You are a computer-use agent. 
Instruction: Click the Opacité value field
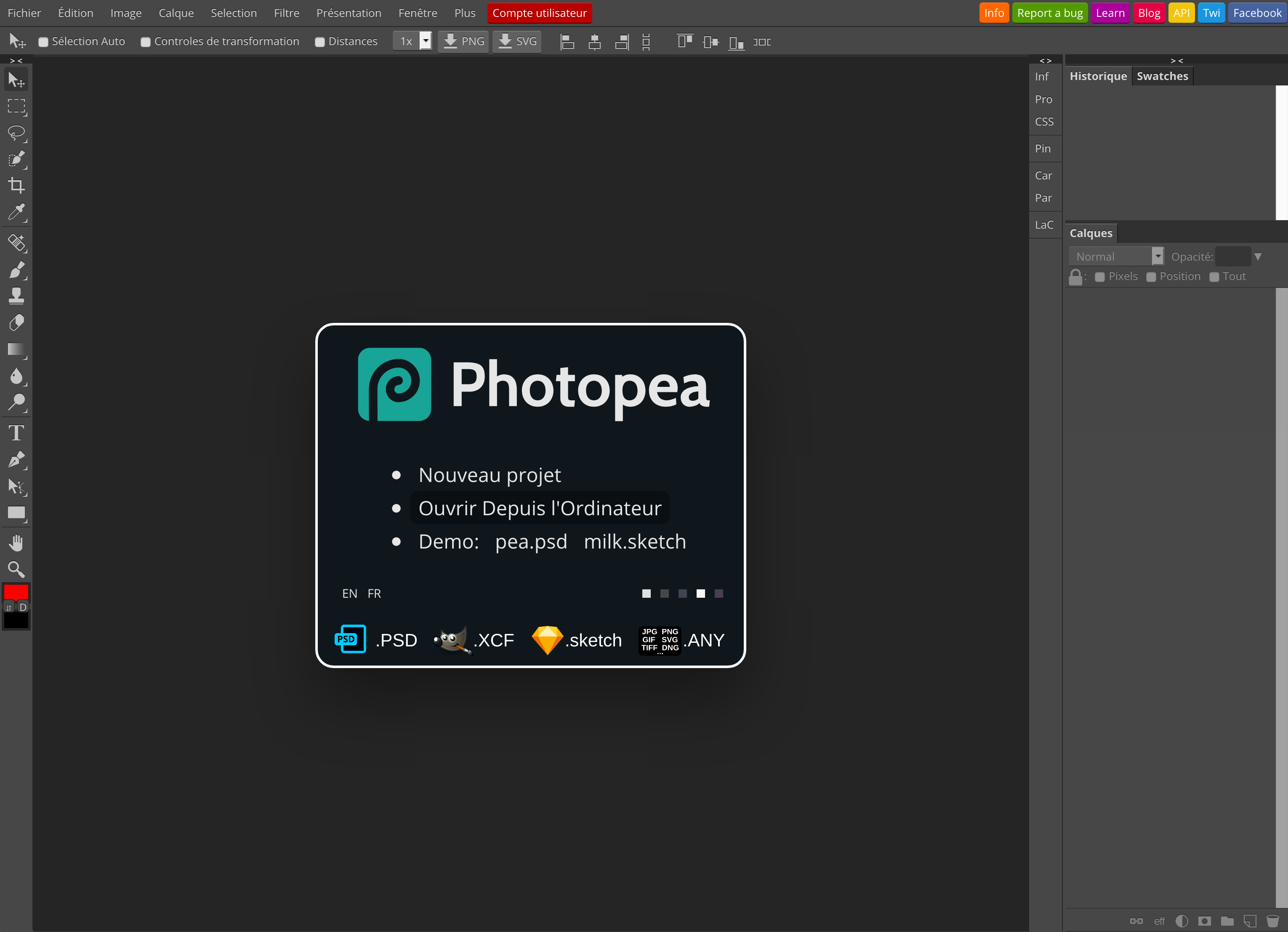pos(1233,257)
